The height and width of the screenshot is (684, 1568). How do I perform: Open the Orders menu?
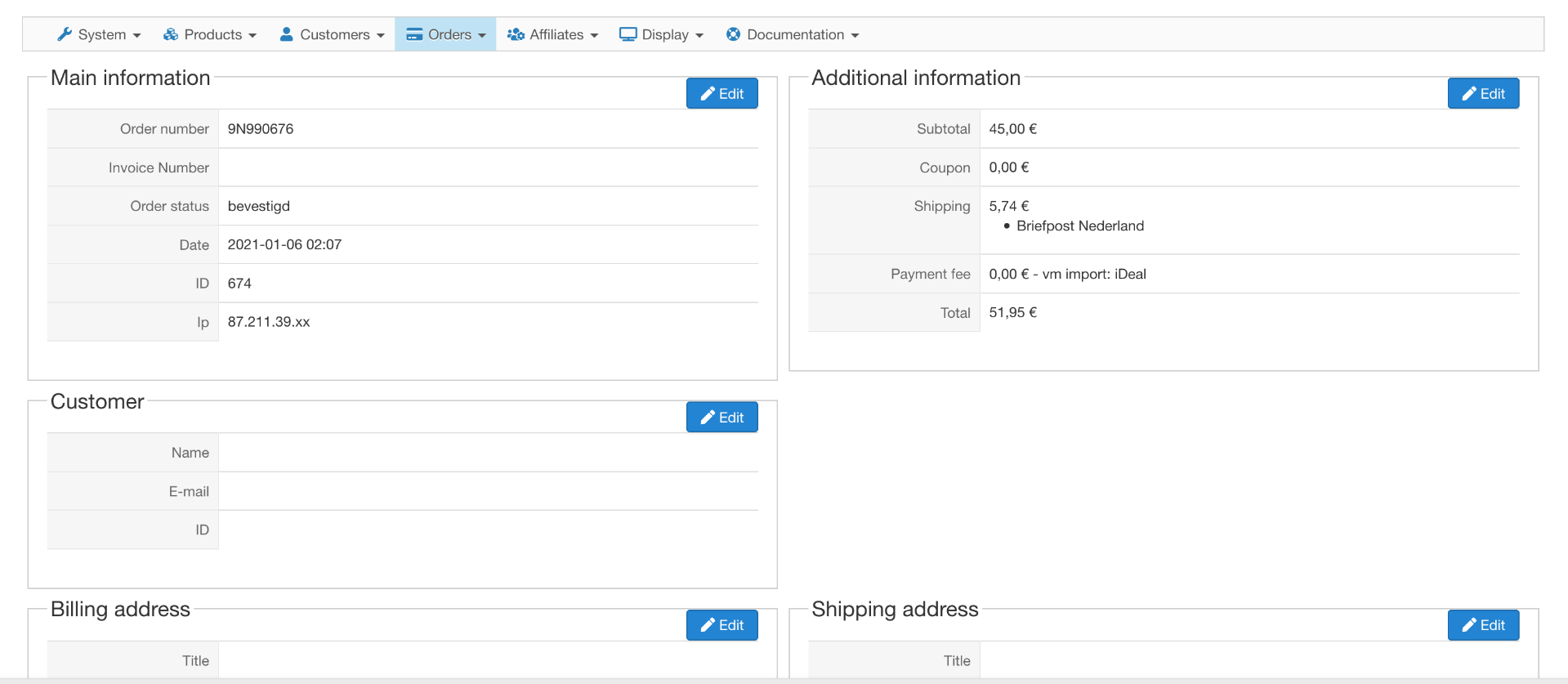449,34
